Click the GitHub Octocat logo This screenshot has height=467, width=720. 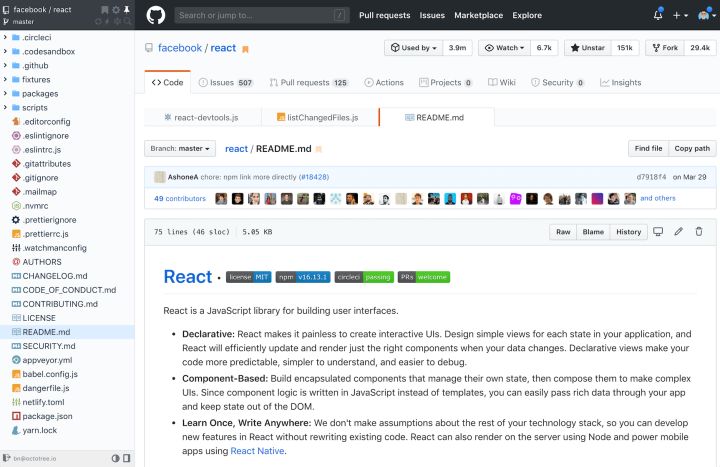coord(156,15)
